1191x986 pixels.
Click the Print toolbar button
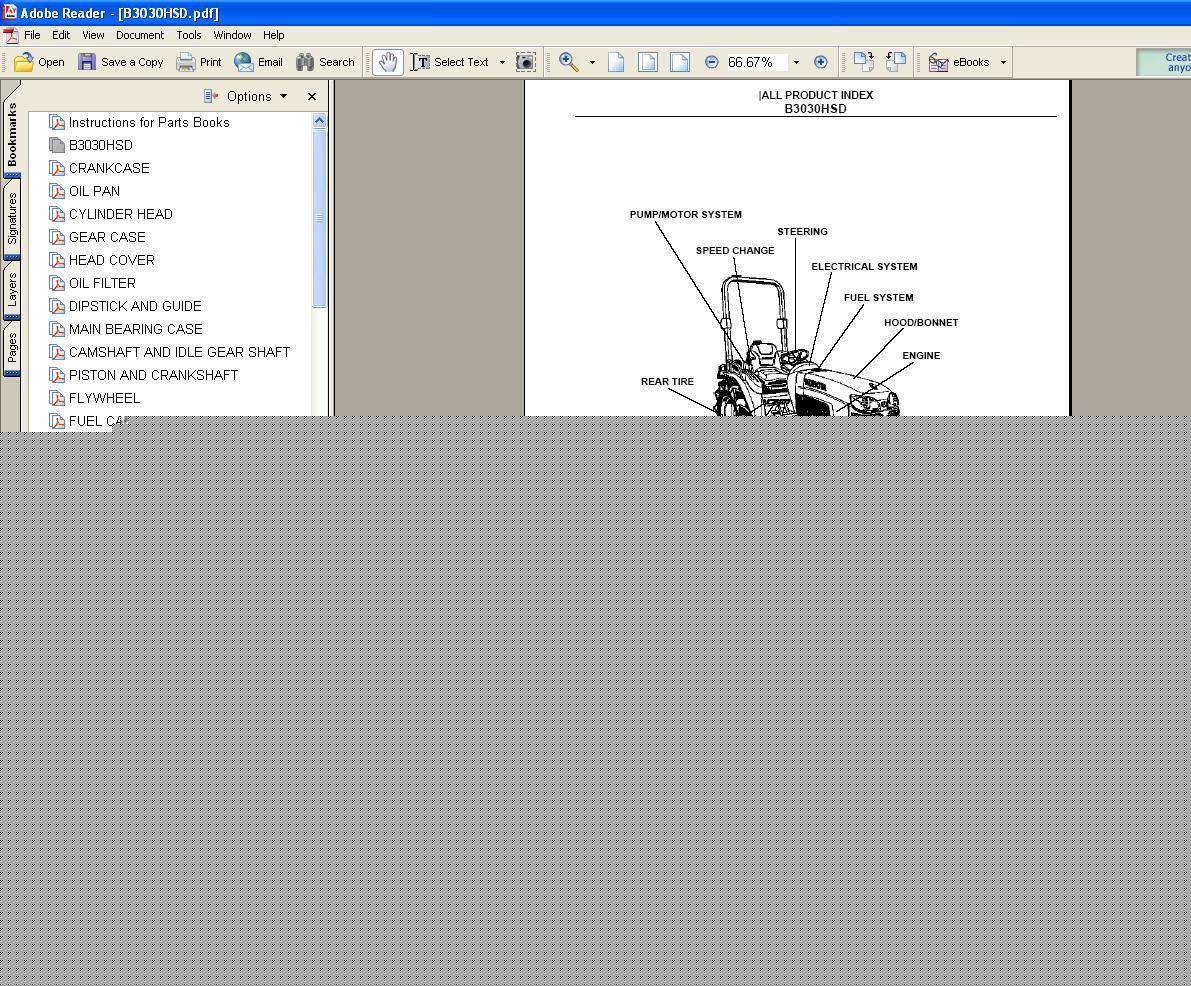coord(198,62)
